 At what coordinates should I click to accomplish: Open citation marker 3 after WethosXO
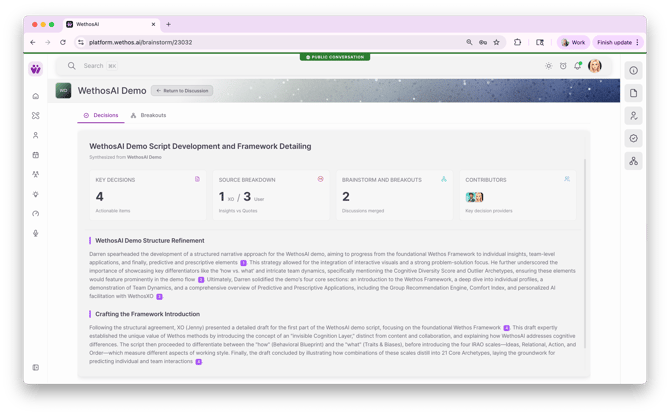[x=159, y=297]
